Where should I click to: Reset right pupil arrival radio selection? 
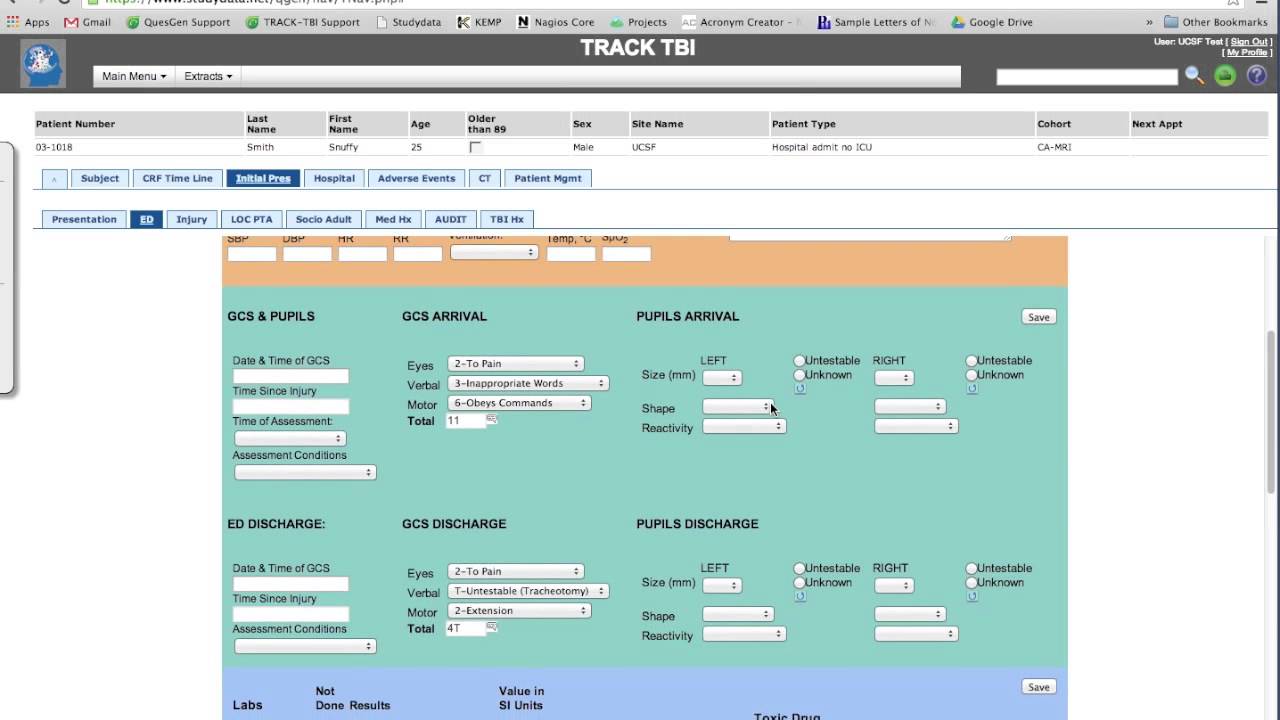[972, 389]
